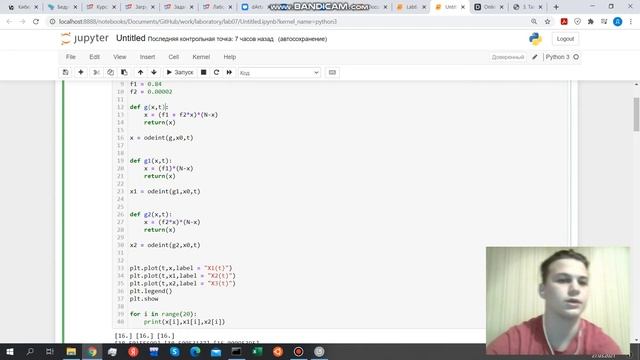
Task: Cut selected cells with the scissors icon
Action: tap(96, 72)
